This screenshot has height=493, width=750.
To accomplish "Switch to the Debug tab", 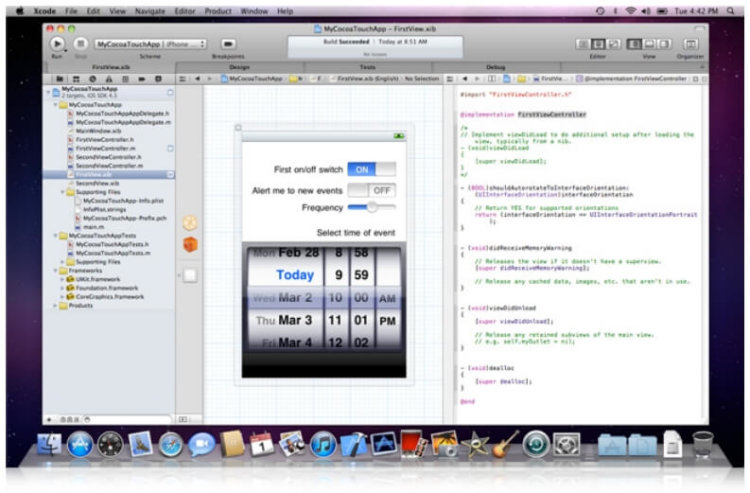I will (496, 67).
